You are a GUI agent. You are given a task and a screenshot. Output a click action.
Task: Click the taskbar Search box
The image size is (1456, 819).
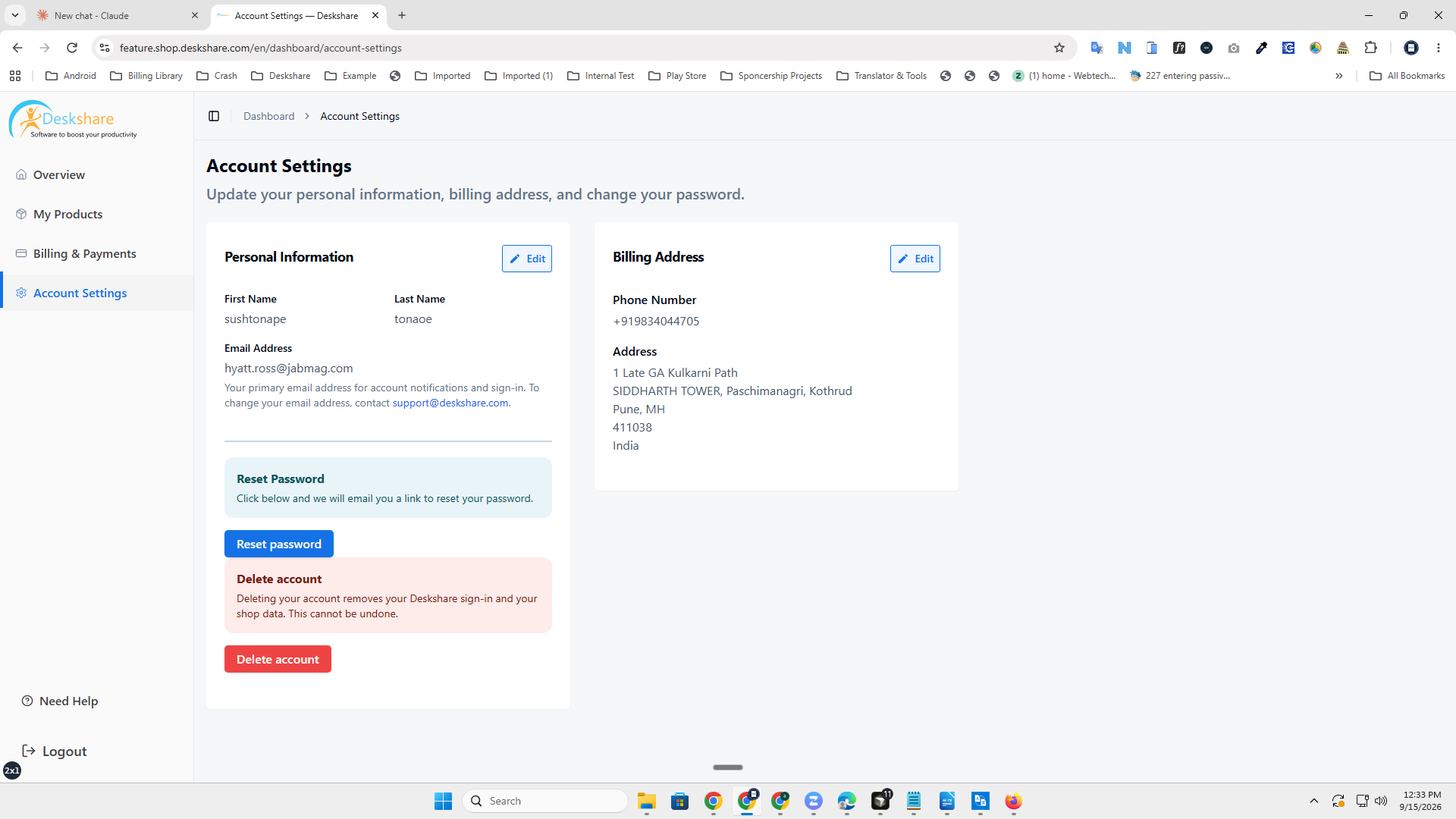[x=545, y=801]
